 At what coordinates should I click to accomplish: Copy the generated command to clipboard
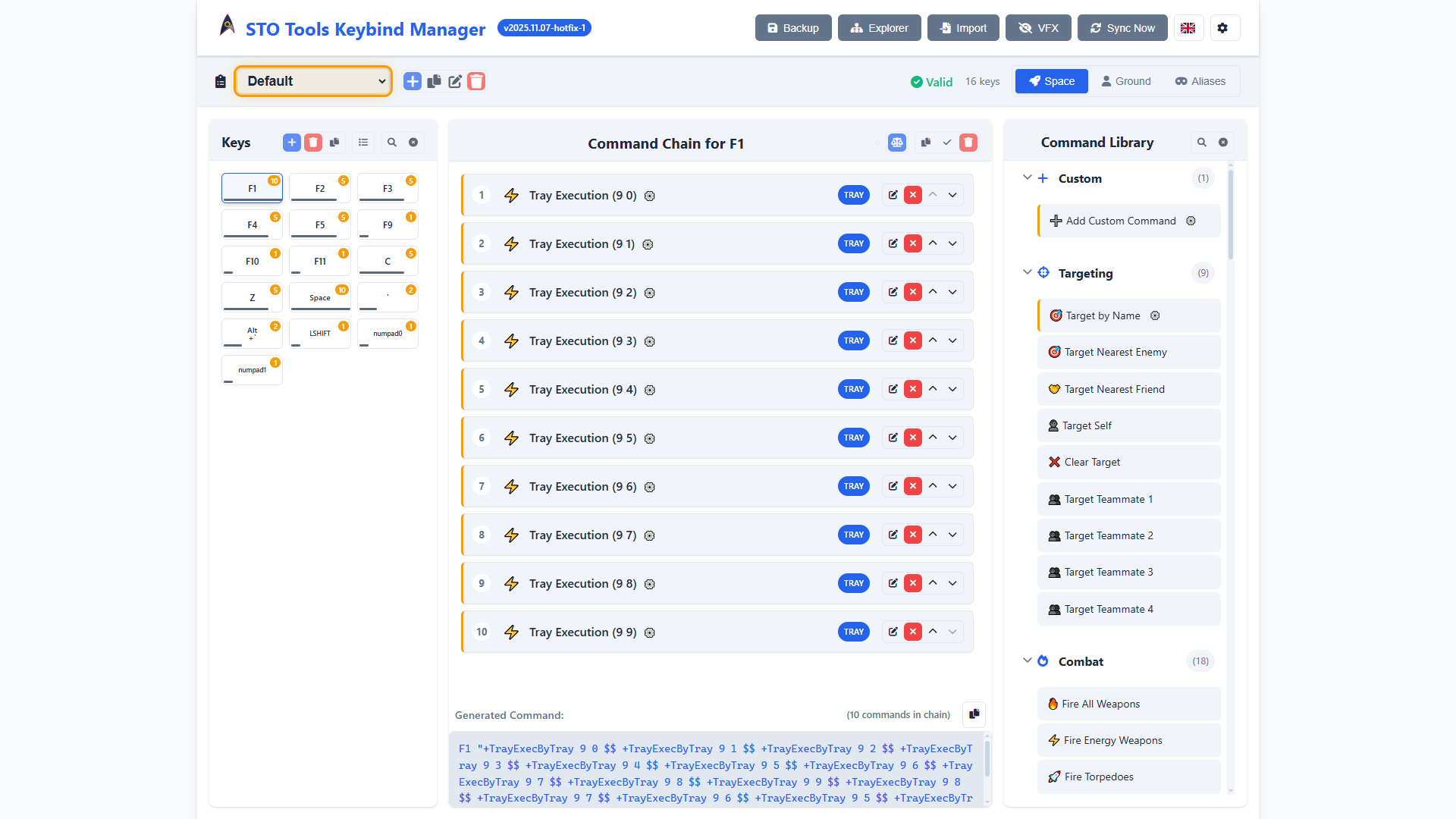974,714
